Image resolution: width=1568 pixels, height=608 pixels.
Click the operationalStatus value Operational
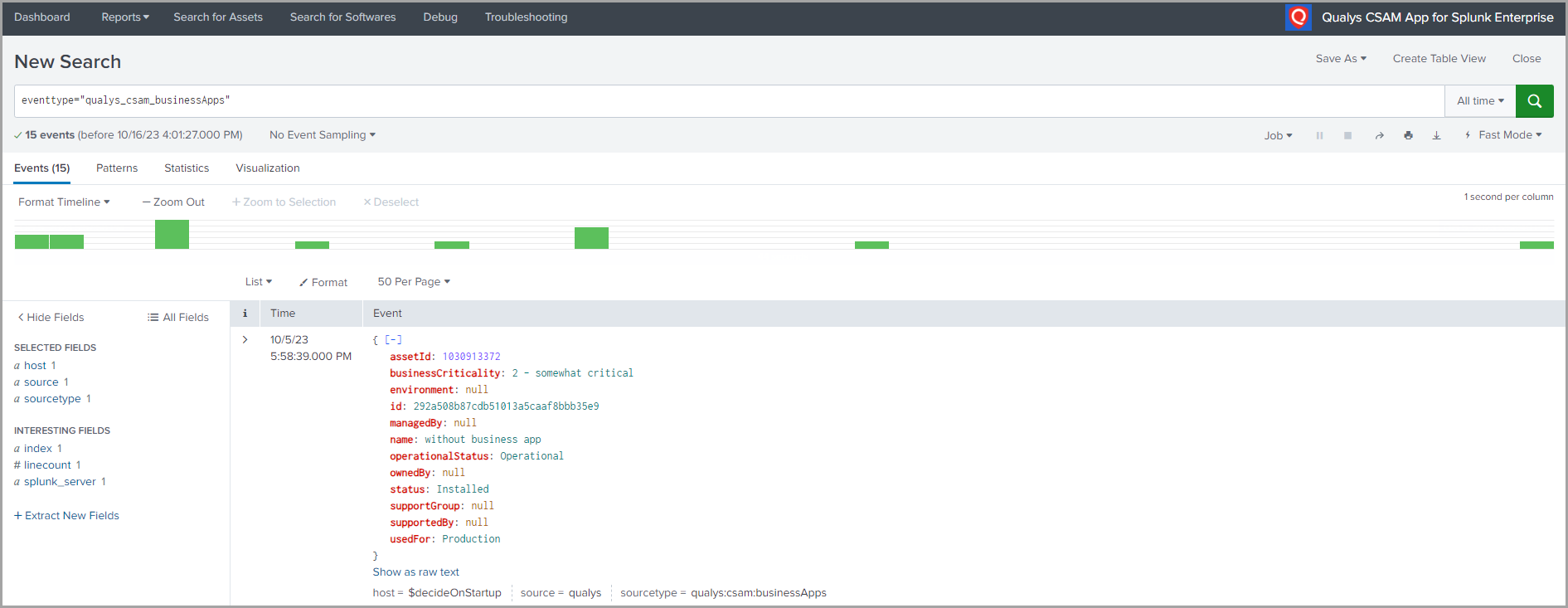(532, 456)
